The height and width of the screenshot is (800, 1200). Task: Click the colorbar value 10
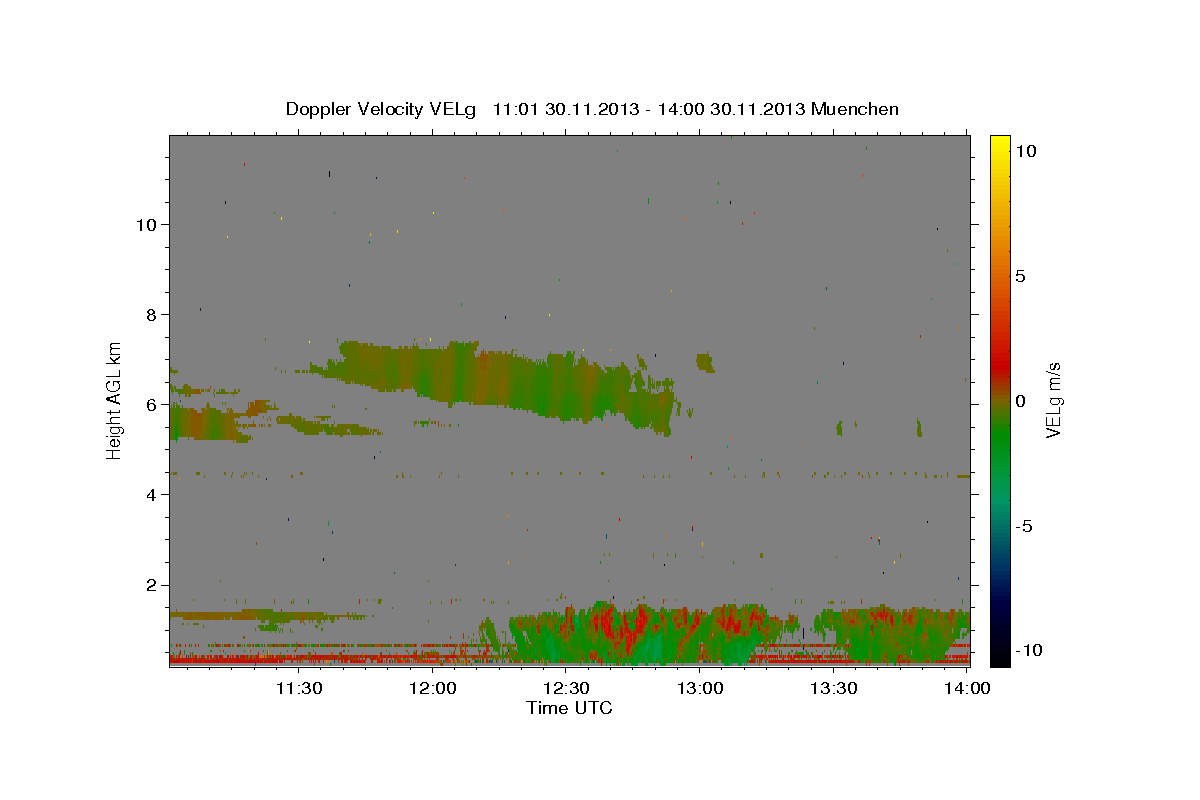[1025, 151]
